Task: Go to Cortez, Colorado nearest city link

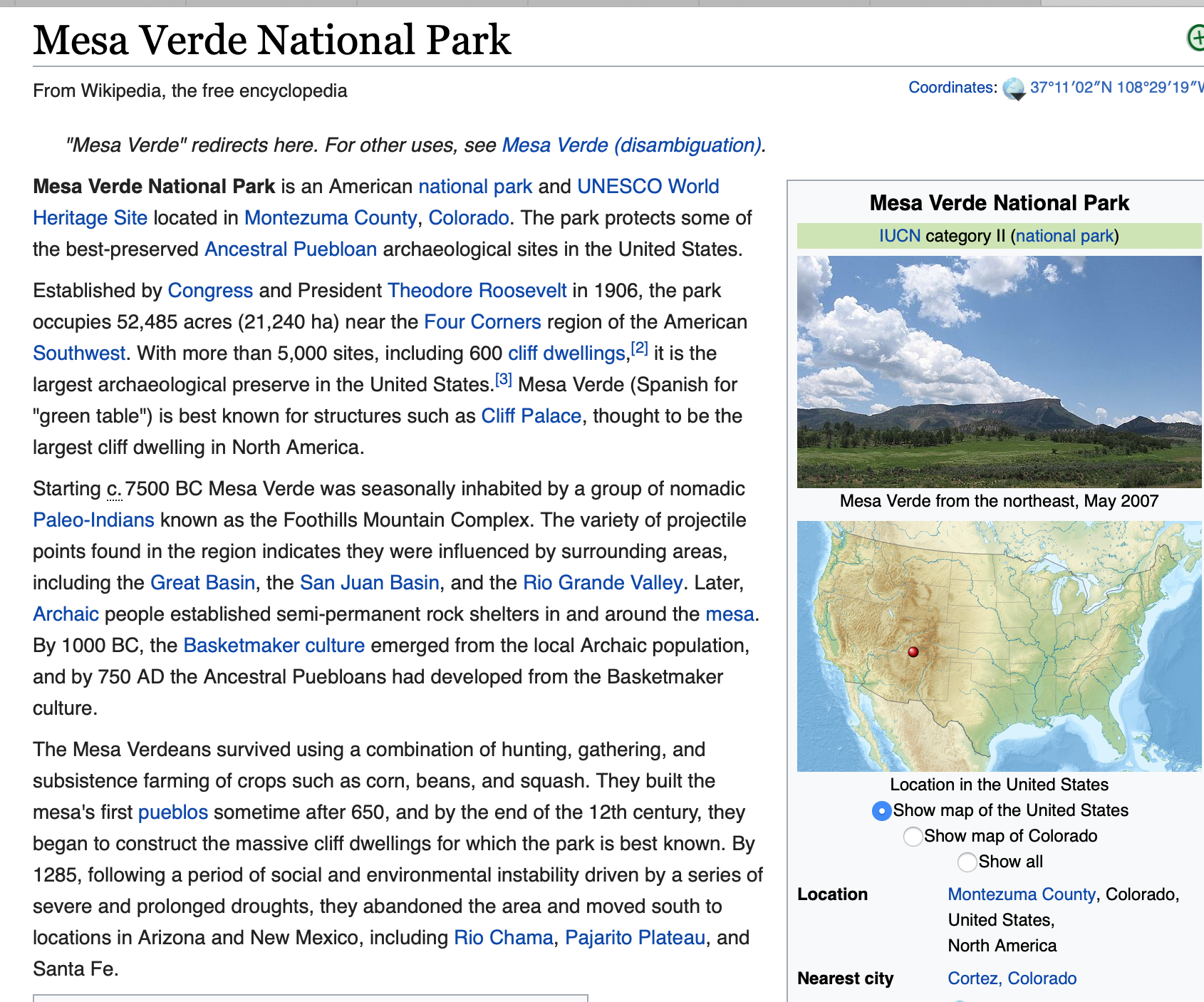Action: 1012,978
